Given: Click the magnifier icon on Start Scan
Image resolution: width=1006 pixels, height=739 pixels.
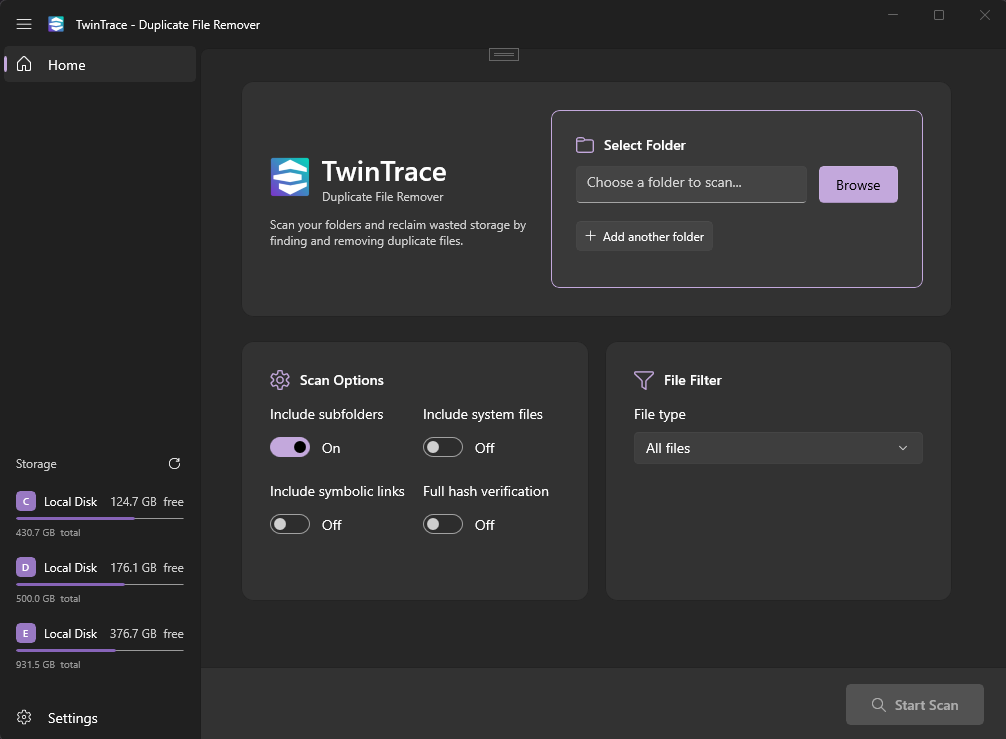Looking at the screenshot, I should click(x=878, y=704).
